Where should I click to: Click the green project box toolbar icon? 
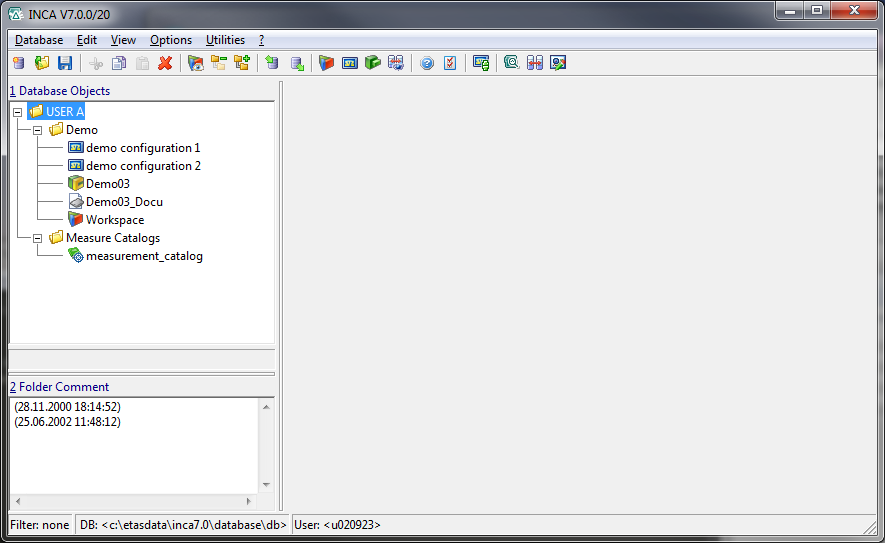373,63
